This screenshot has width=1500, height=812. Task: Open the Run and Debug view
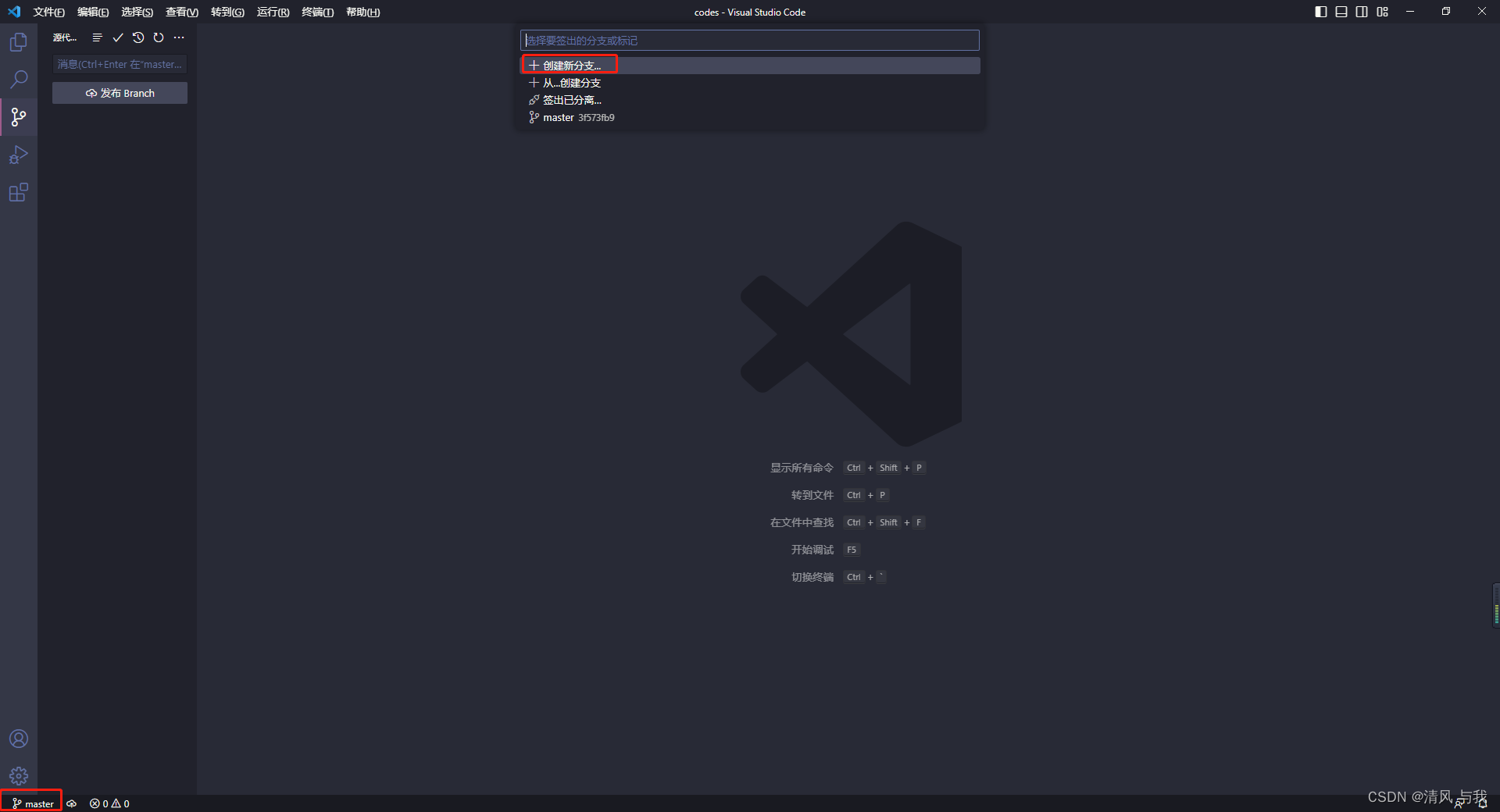point(19,155)
